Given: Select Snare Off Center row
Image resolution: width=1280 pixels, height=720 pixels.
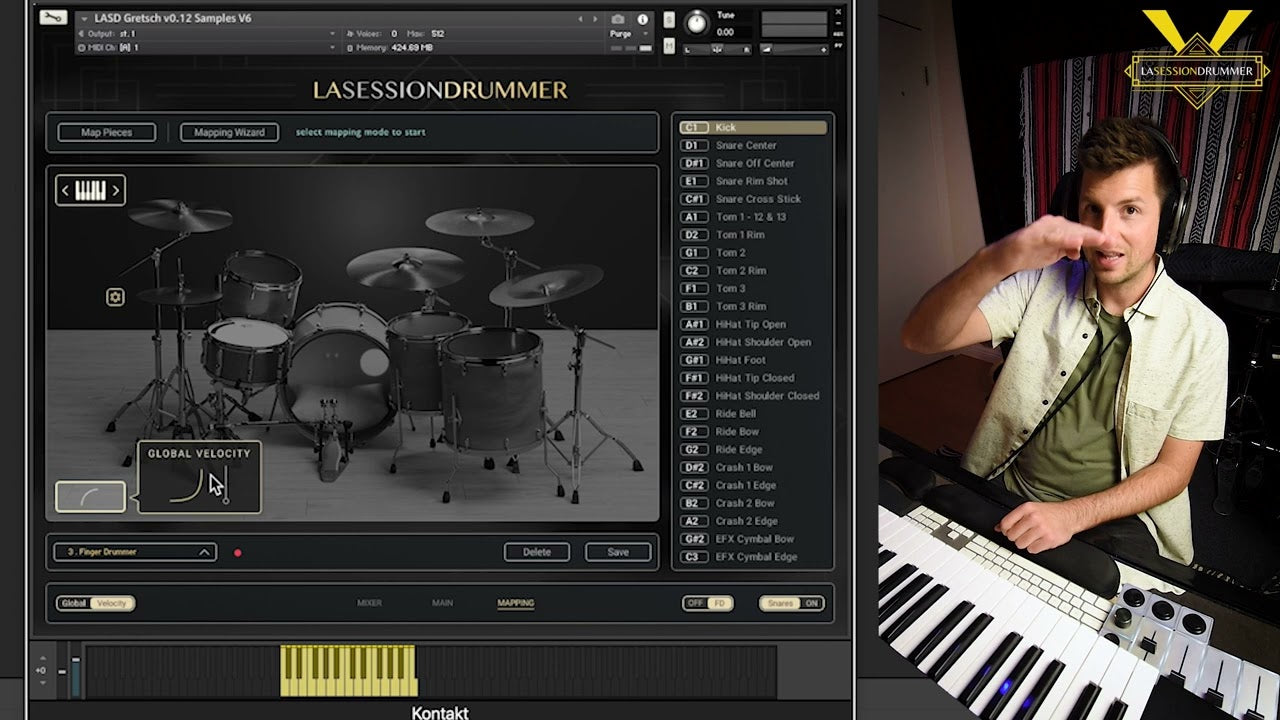Looking at the screenshot, I should (x=753, y=164).
